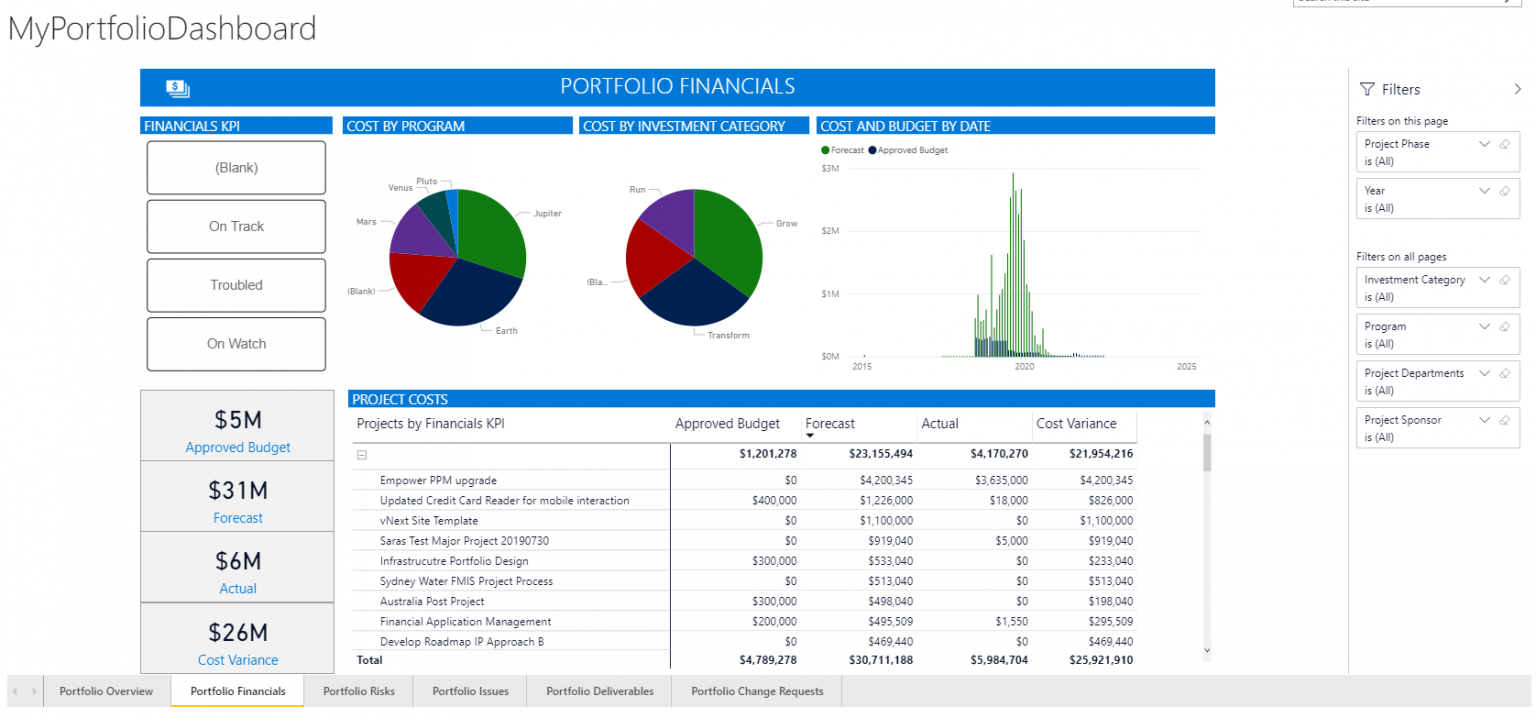Open the Project Phase filter dropdown

pos(1484,144)
